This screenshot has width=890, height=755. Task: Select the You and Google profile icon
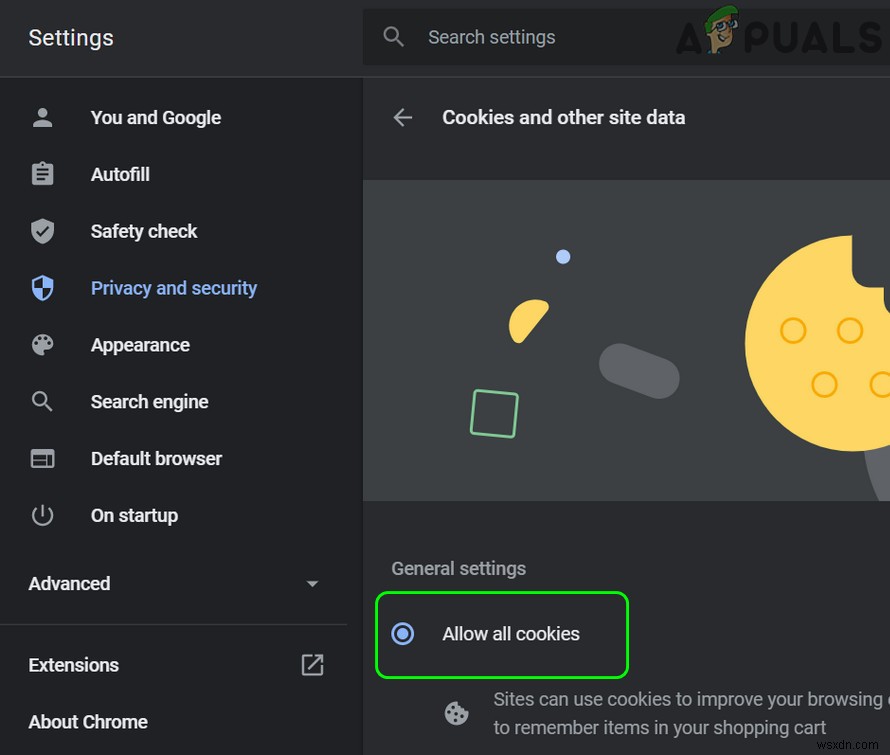(42, 117)
